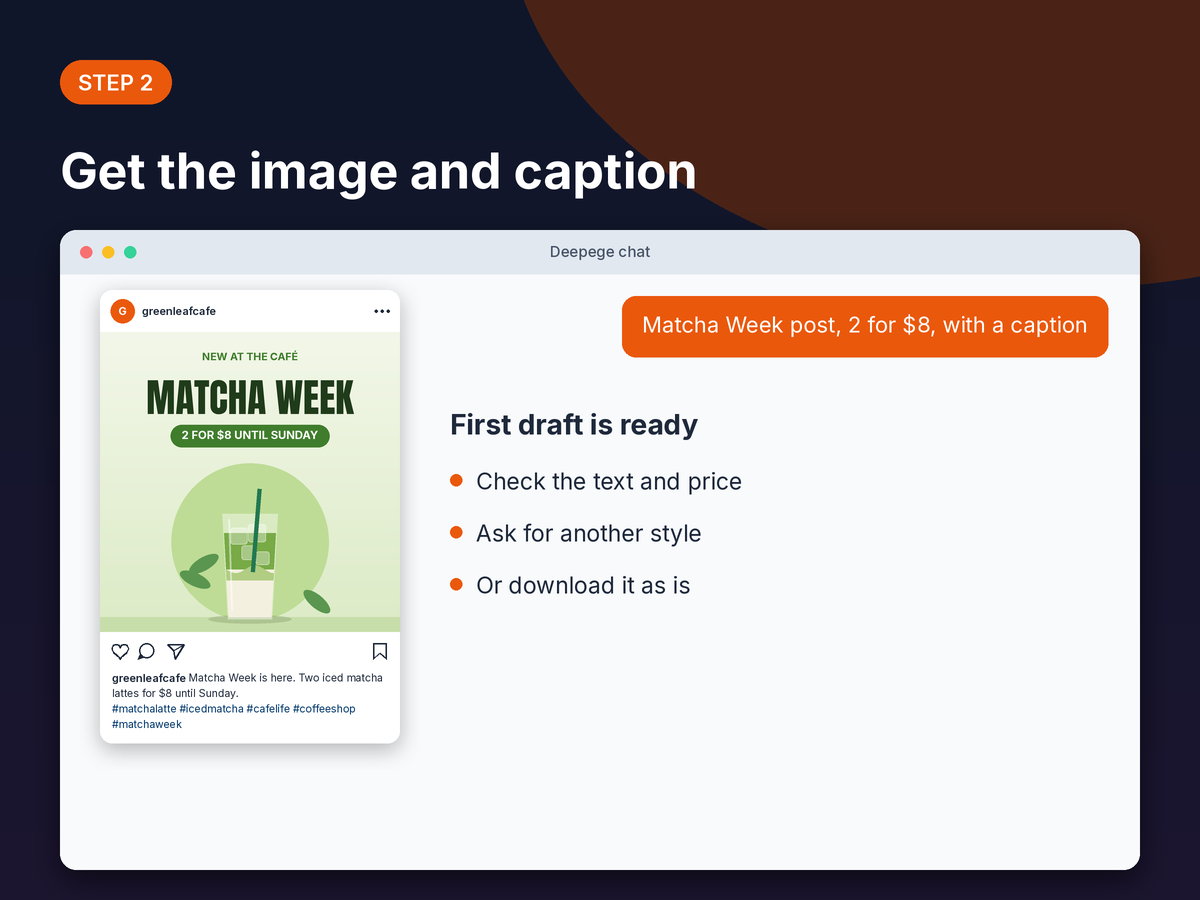Click the orange G profile avatar
This screenshot has width=1200, height=900.
pos(122,311)
